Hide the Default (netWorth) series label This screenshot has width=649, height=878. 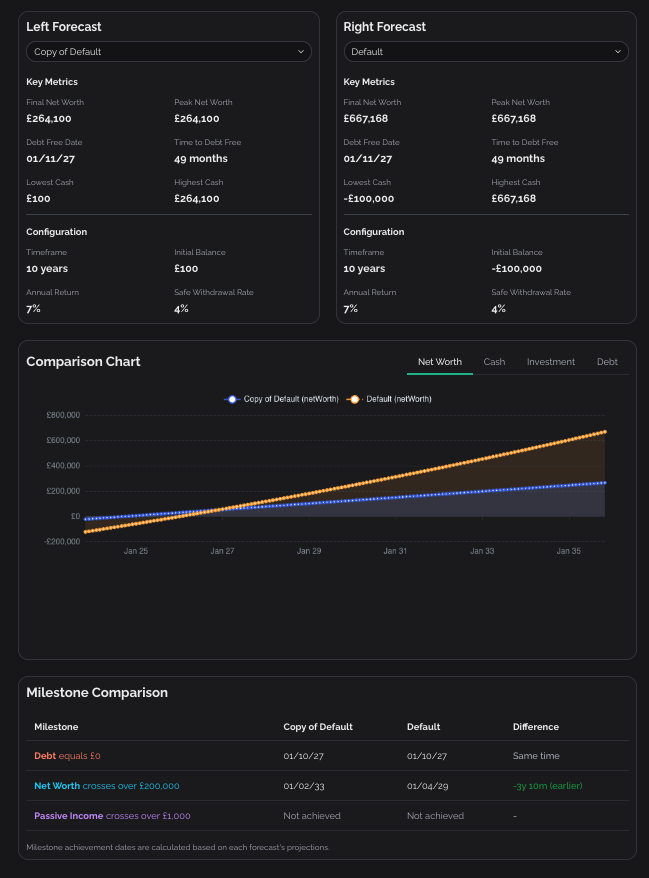(399, 399)
